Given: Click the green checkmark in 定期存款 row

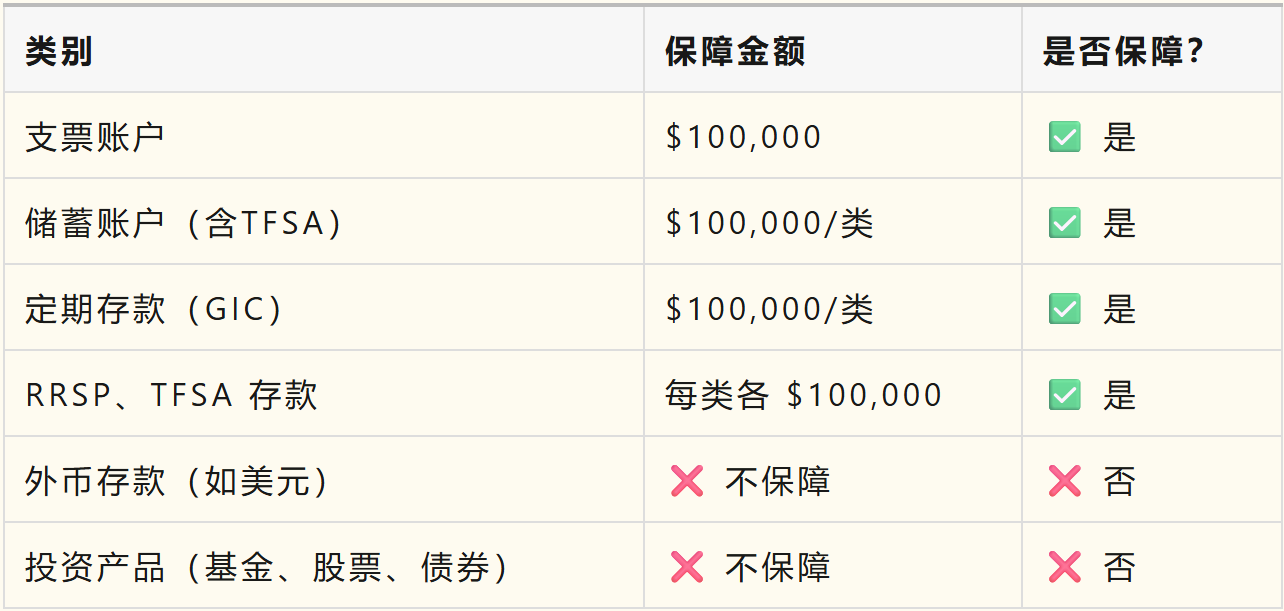Looking at the screenshot, I should coord(1064,309).
